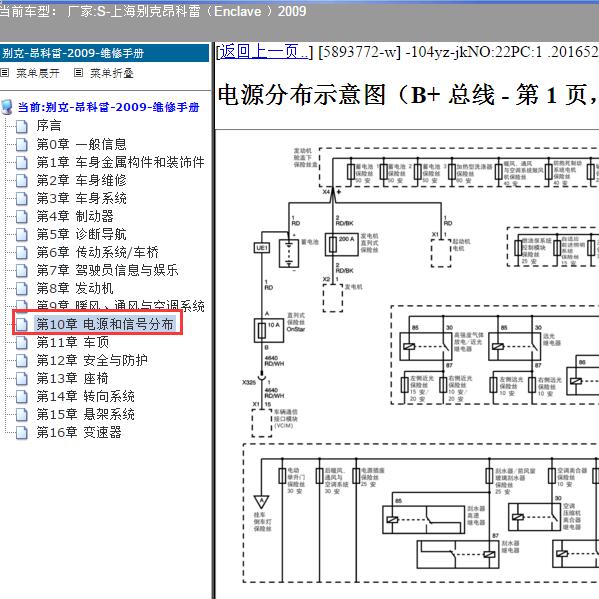This screenshot has width=599, height=599.
Task: Click page icon beside 第2章 车身维修
Action: pyautogui.click(x=22, y=180)
